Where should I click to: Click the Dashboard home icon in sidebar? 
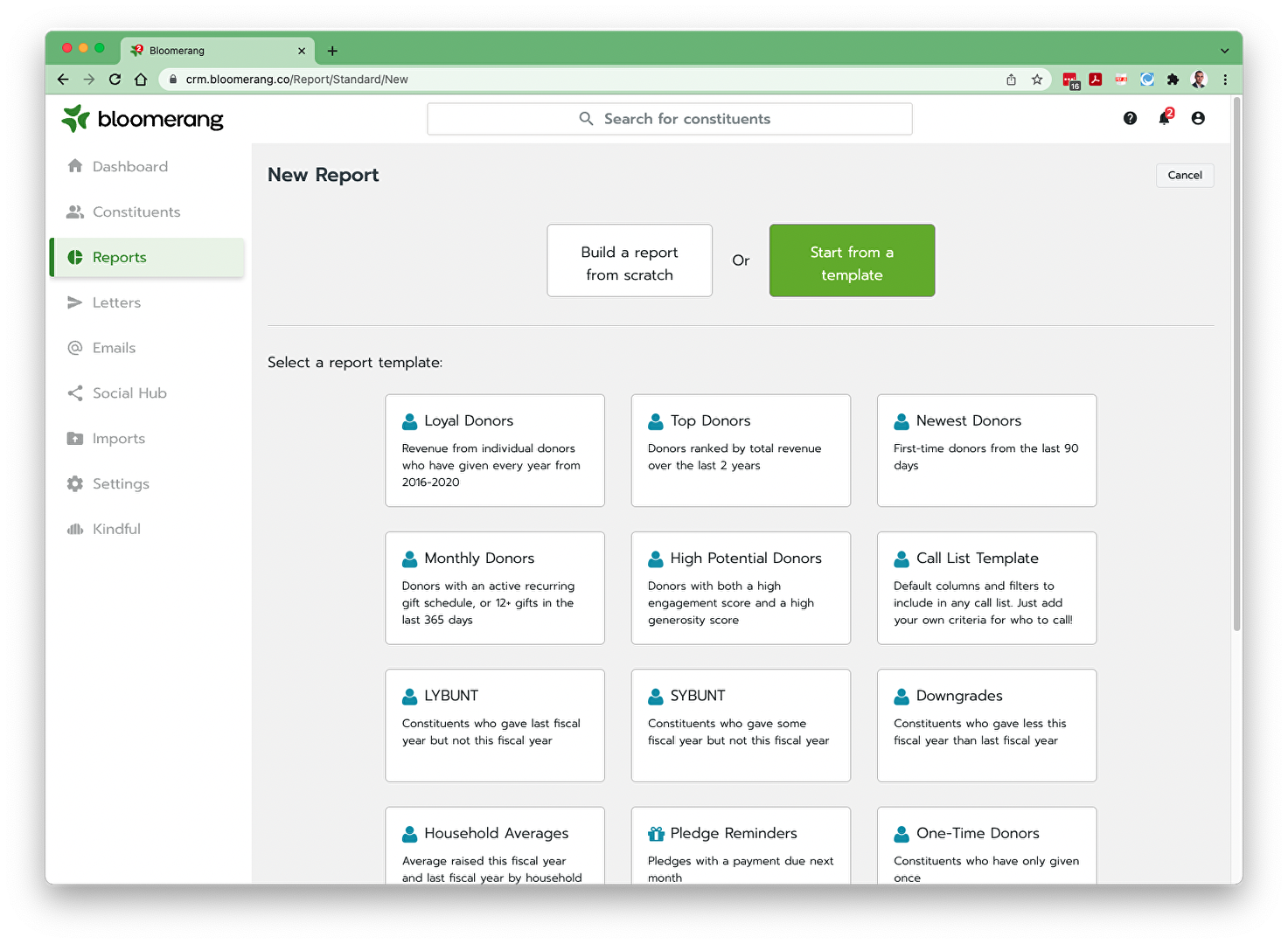tap(75, 166)
